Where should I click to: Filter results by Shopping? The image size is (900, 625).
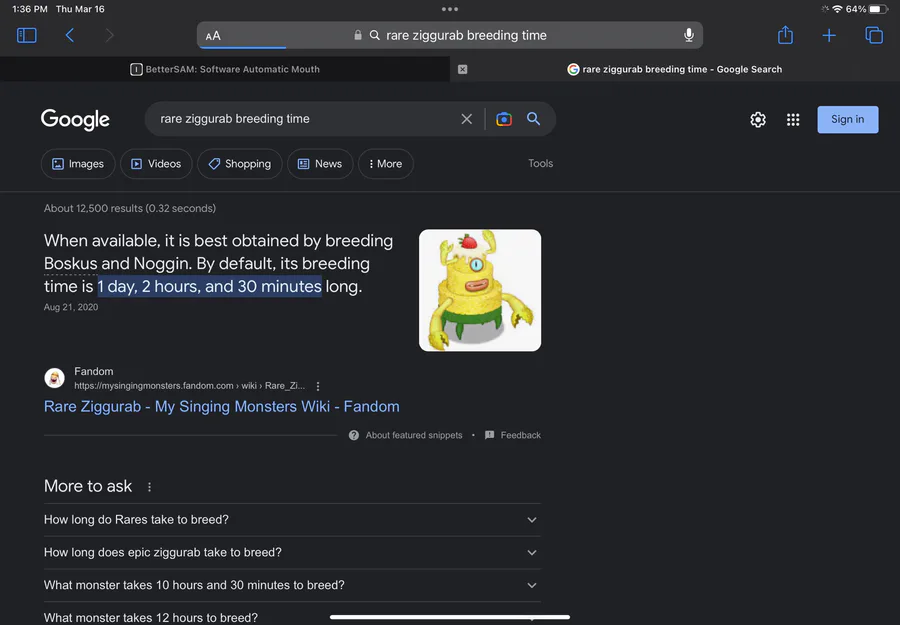(240, 164)
